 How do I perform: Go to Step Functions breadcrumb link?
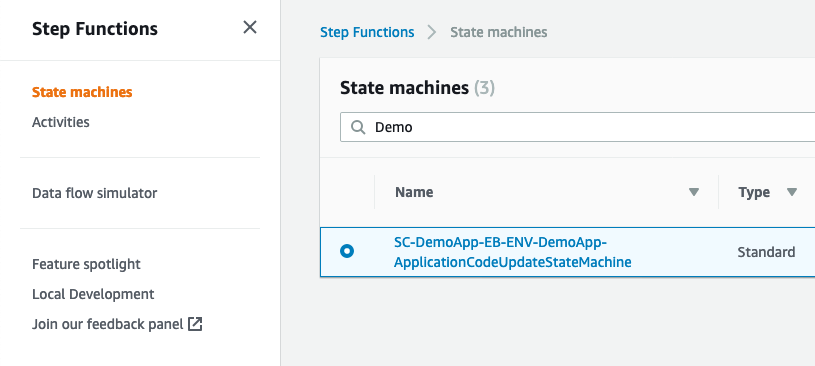click(367, 32)
